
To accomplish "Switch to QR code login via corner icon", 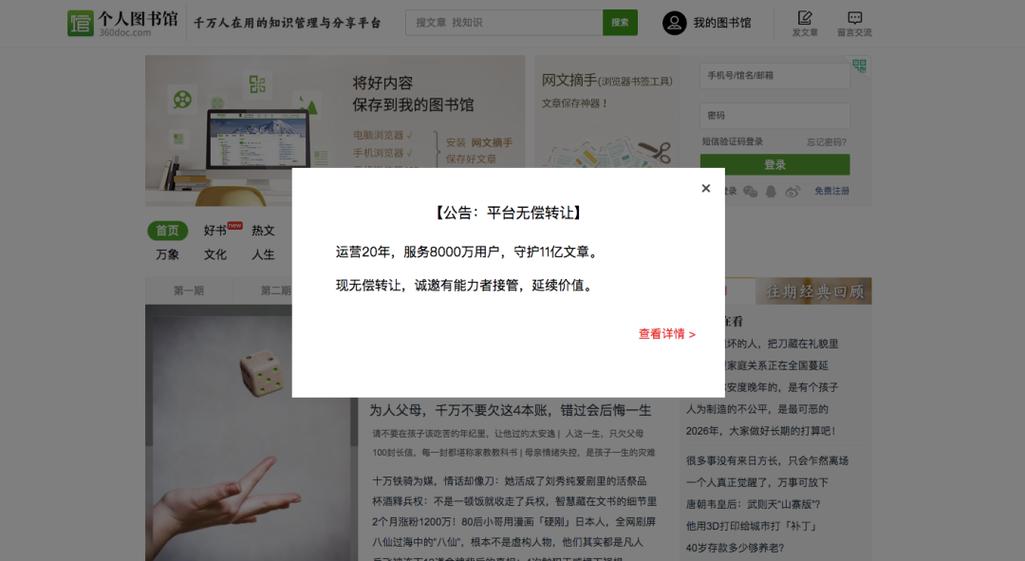I will (859, 65).
